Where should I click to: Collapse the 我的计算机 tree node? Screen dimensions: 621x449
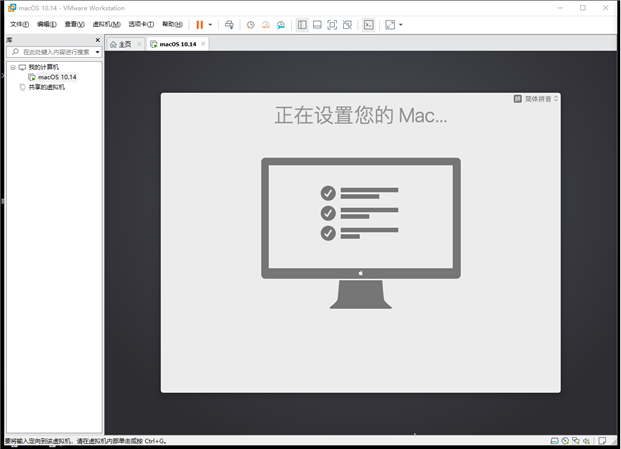[x=13, y=67]
